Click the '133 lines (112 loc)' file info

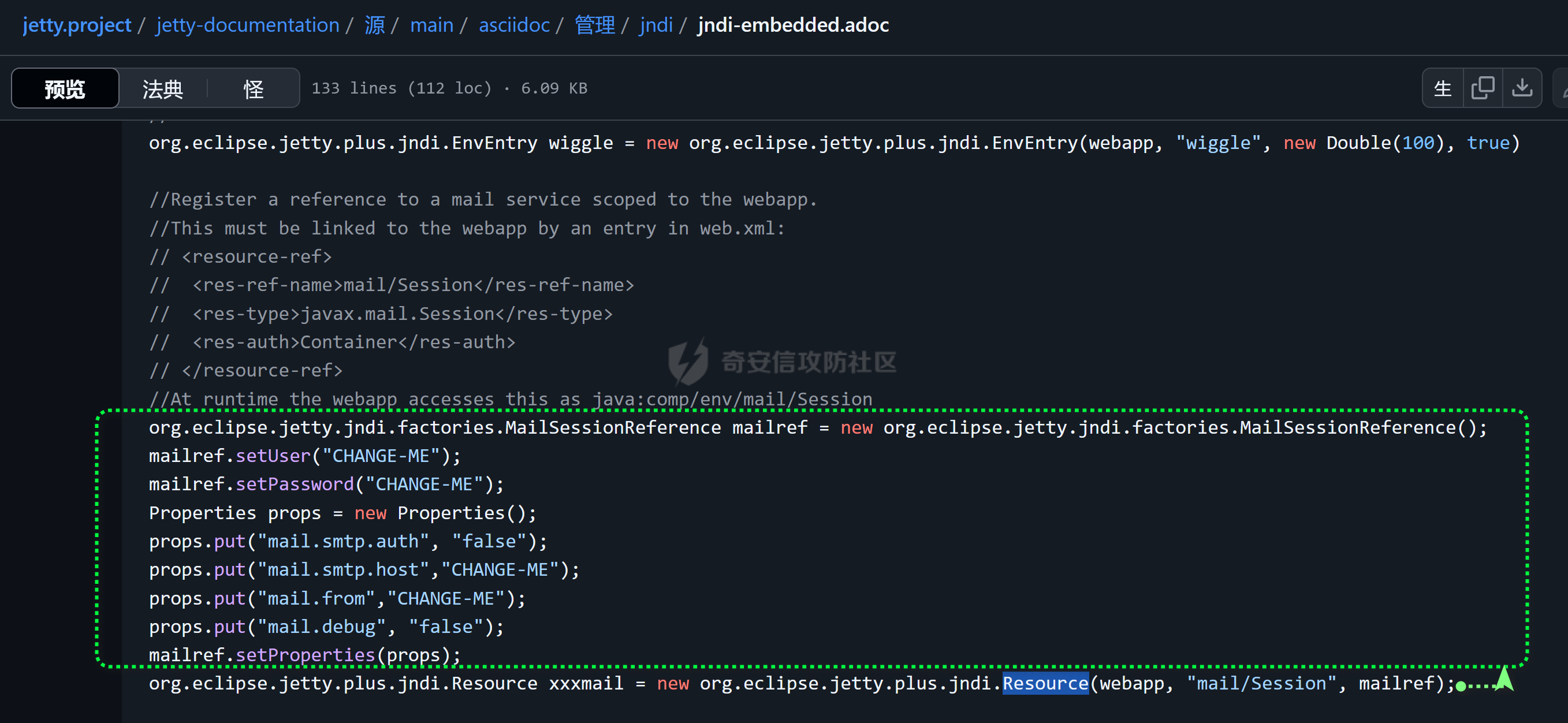[x=402, y=88]
